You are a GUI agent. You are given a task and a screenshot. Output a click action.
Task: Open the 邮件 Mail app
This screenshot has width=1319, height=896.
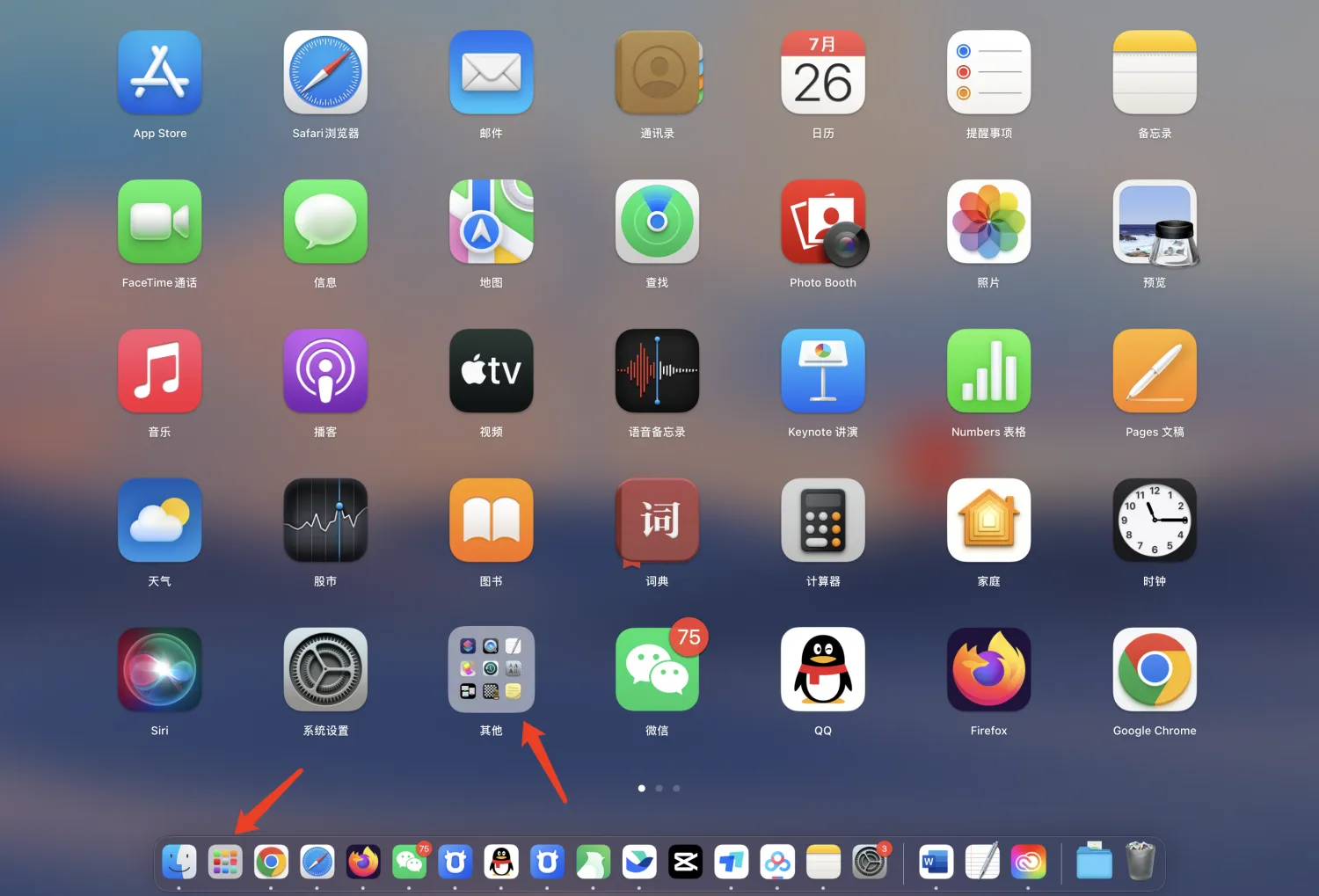point(491,73)
